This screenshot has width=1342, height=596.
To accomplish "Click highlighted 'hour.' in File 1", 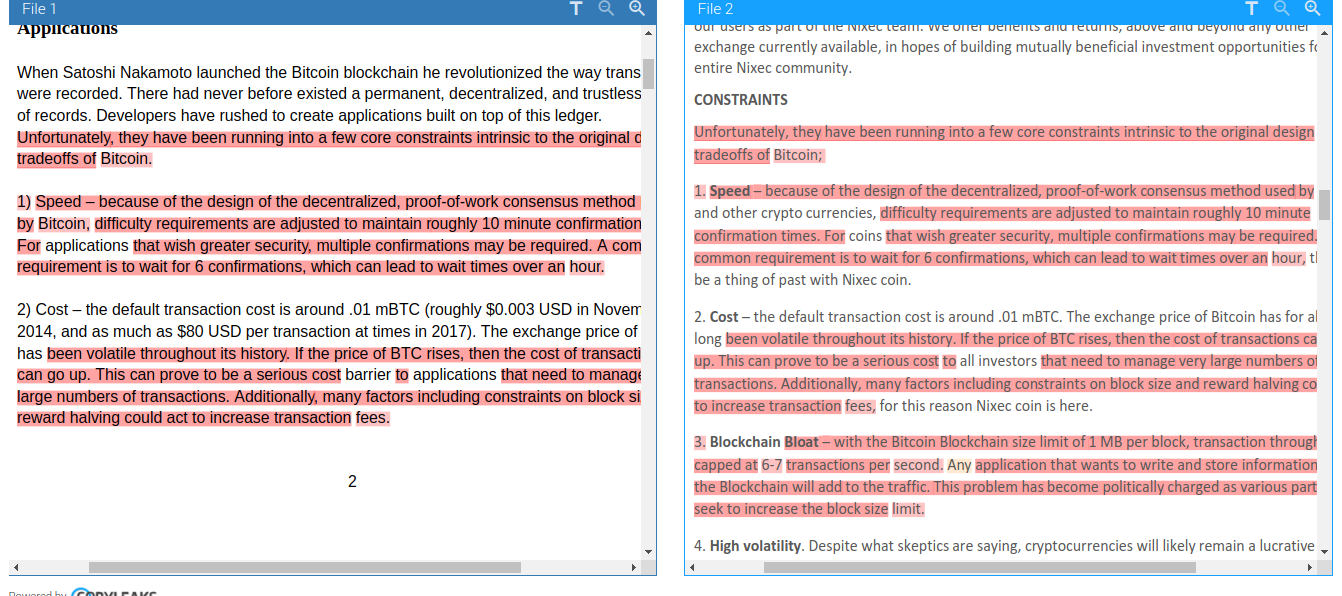I will (x=587, y=267).
